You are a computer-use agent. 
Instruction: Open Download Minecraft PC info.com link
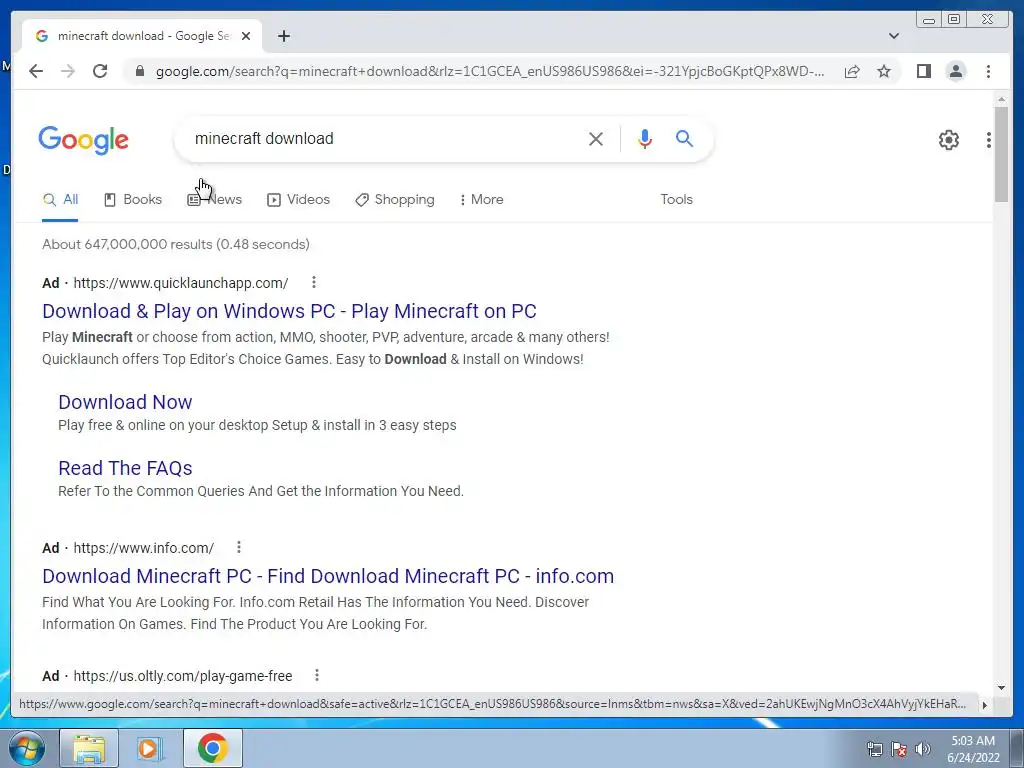328,576
